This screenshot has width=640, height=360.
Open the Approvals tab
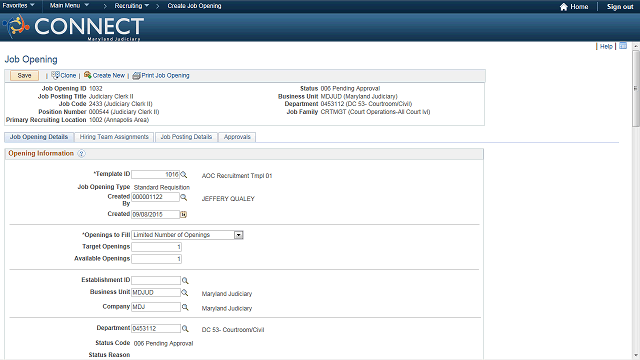(x=237, y=137)
